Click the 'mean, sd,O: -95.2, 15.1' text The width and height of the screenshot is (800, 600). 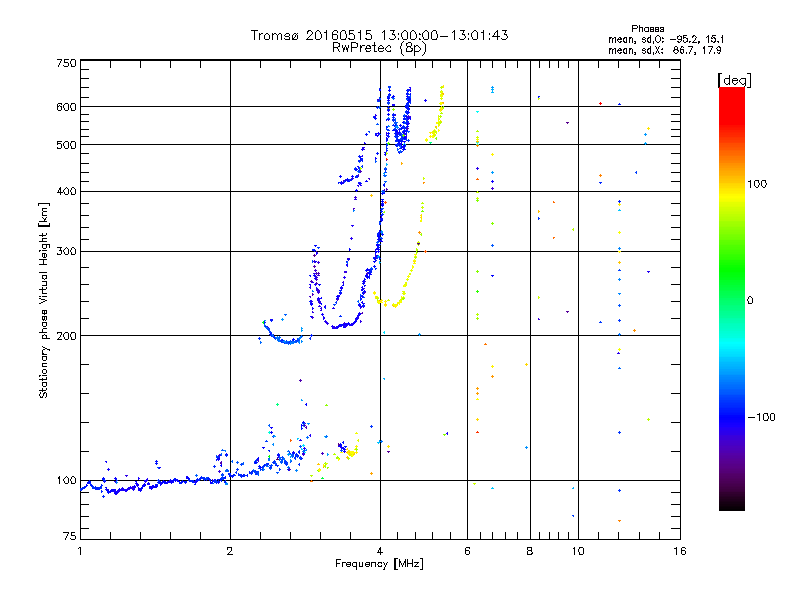click(x=666, y=39)
